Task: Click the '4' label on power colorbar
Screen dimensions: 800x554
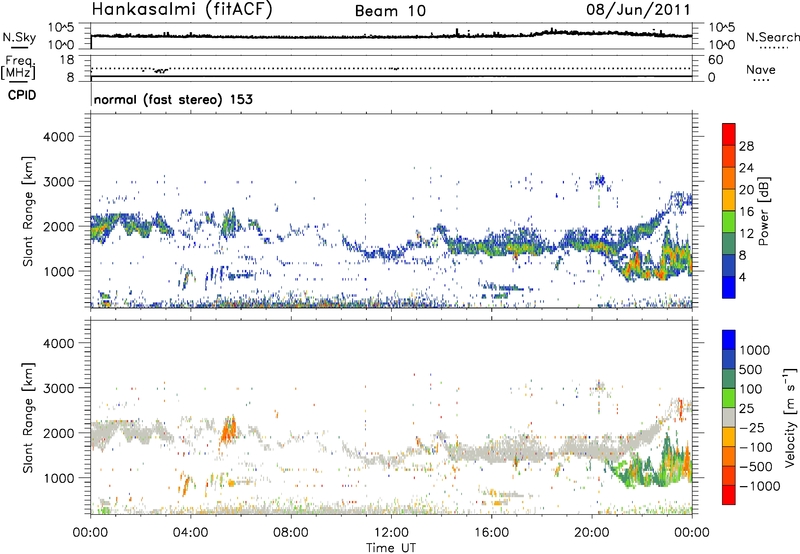Action: (742, 277)
